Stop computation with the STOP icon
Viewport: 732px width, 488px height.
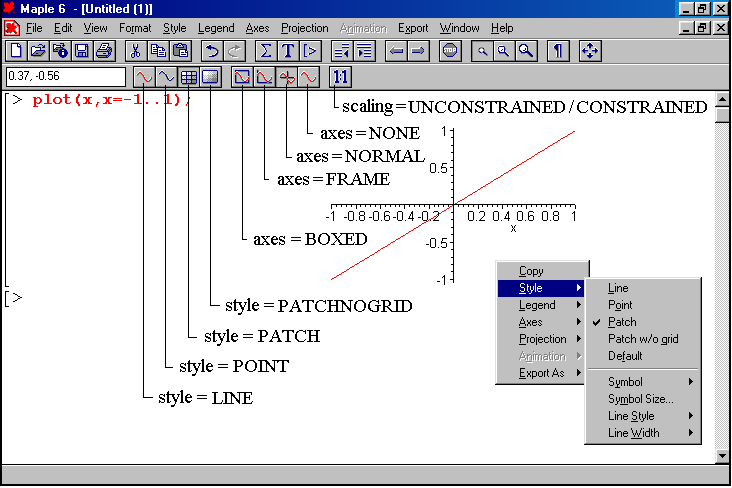tap(450, 50)
